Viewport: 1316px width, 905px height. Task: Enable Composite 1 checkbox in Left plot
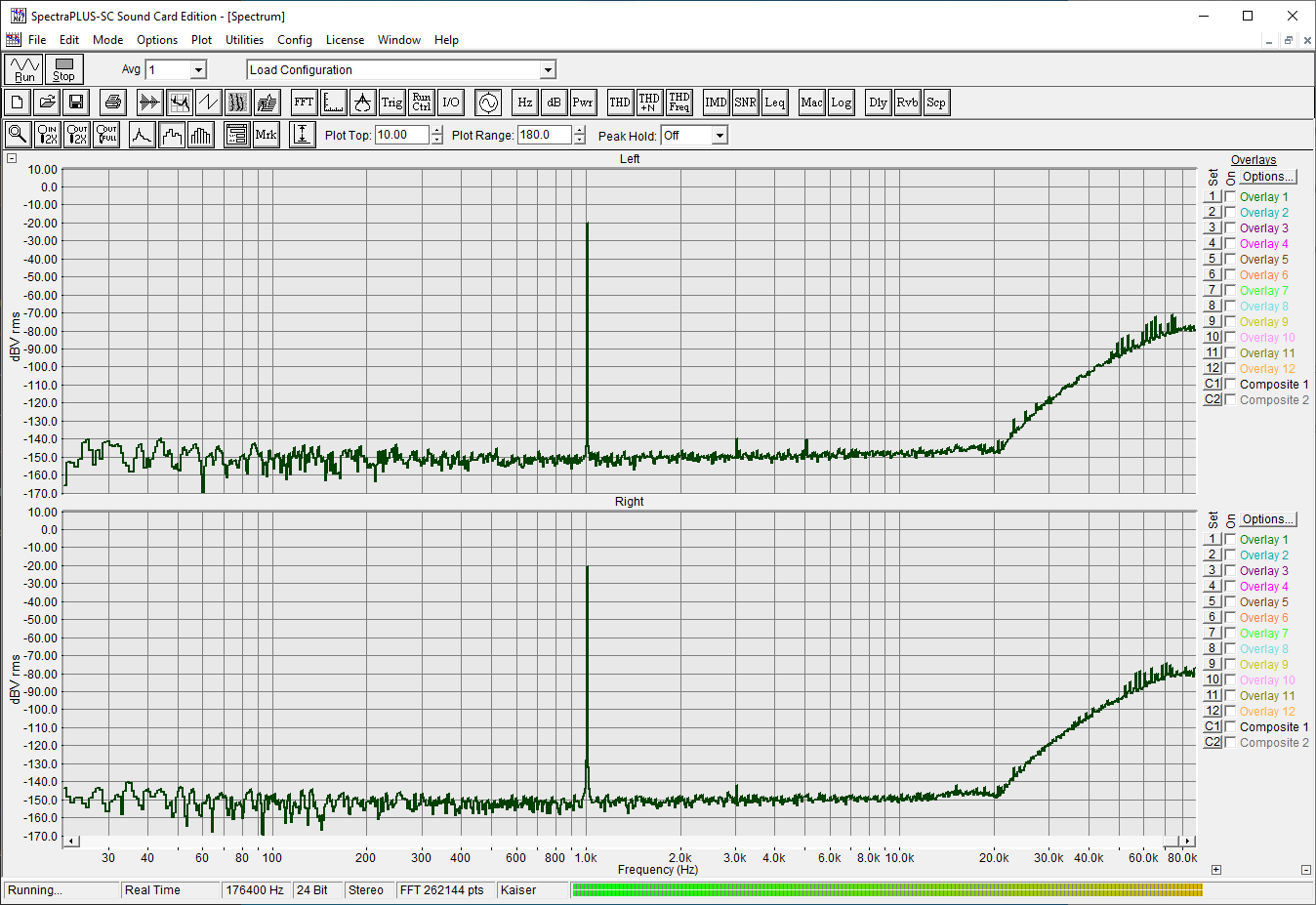click(1230, 385)
